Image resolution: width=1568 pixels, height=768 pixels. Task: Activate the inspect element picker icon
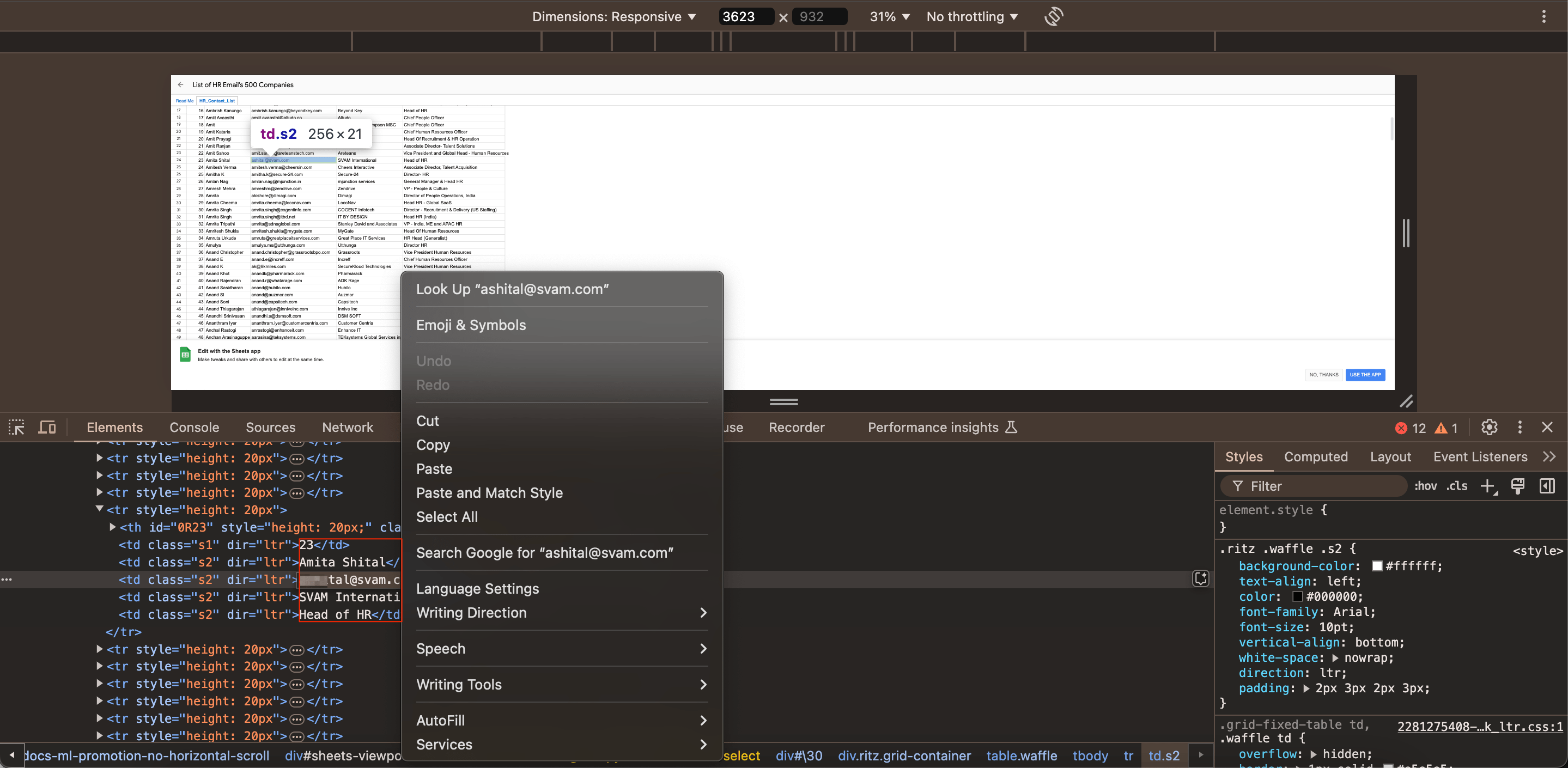tap(16, 427)
